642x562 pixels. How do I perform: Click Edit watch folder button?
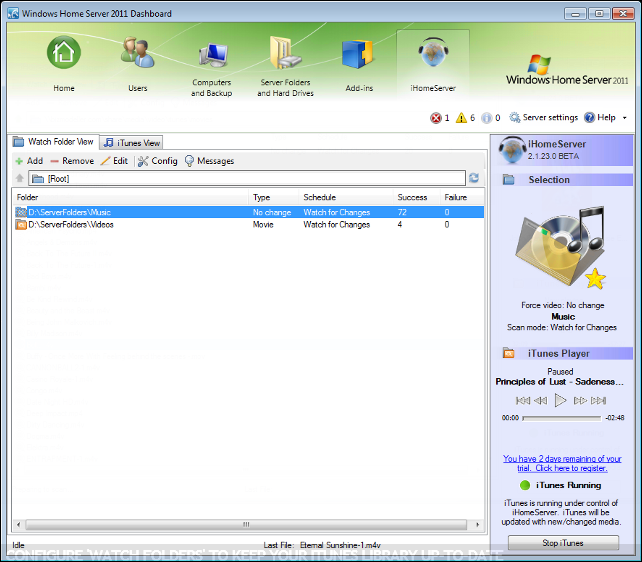point(115,161)
